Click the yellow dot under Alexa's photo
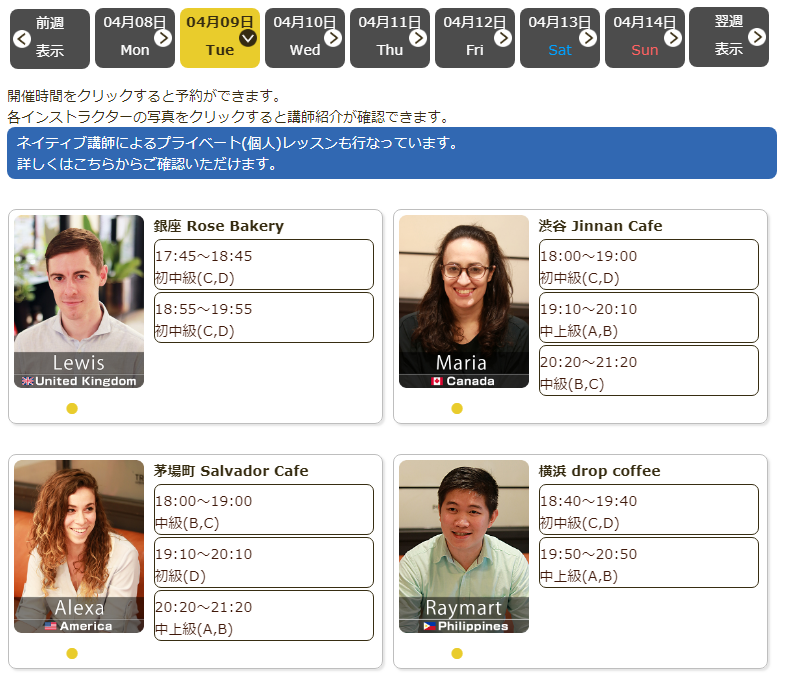Image resolution: width=786 pixels, height=683 pixels. [72, 653]
